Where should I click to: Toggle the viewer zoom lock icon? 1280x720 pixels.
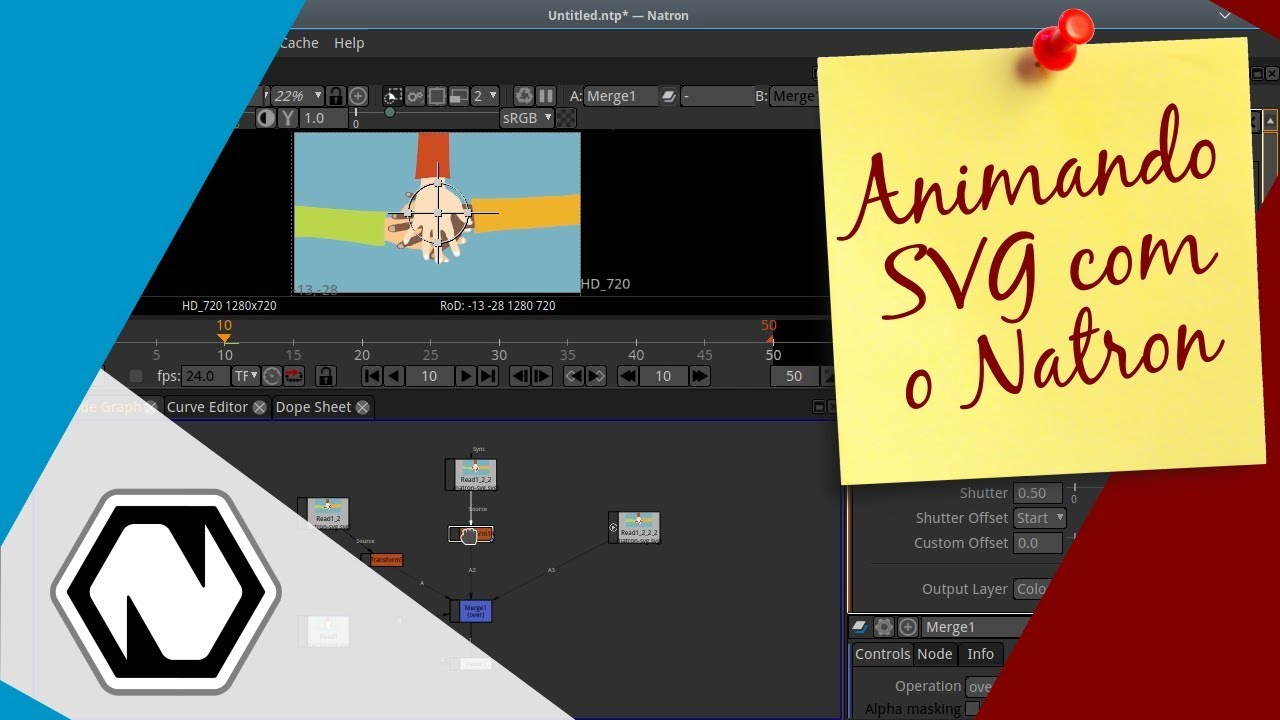336,96
